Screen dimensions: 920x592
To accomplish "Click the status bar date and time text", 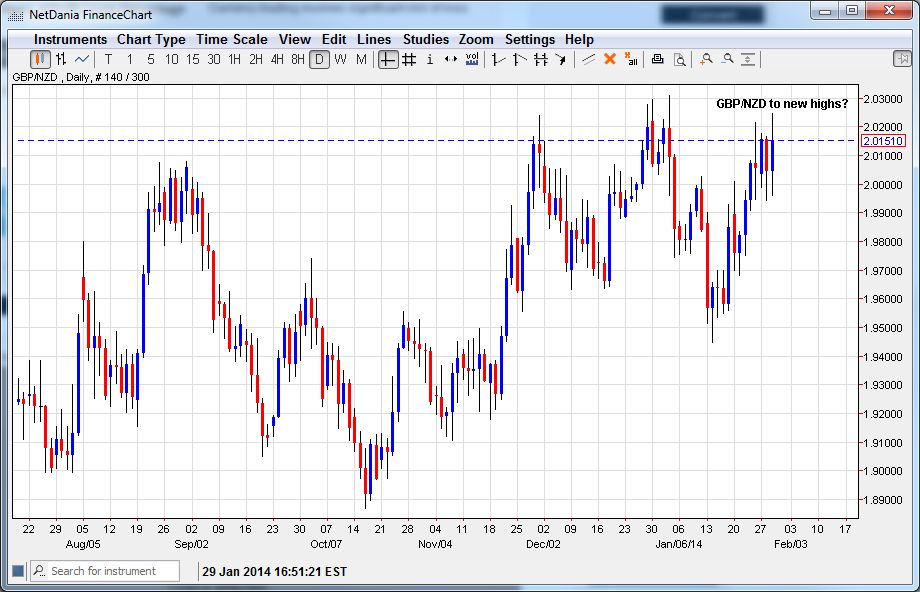I will click(x=275, y=571).
